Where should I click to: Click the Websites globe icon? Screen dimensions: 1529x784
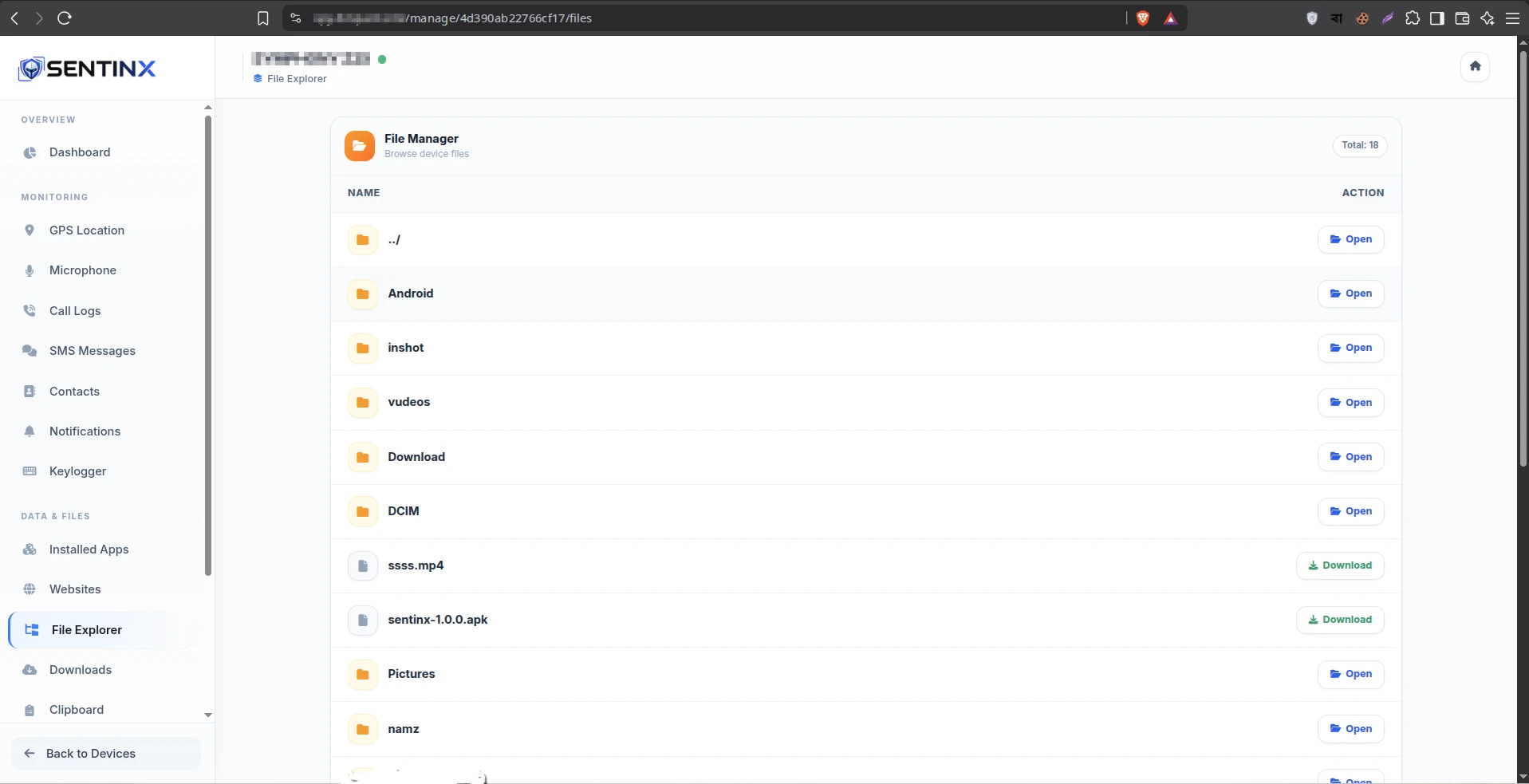pyautogui.click(x=30, y=589)
